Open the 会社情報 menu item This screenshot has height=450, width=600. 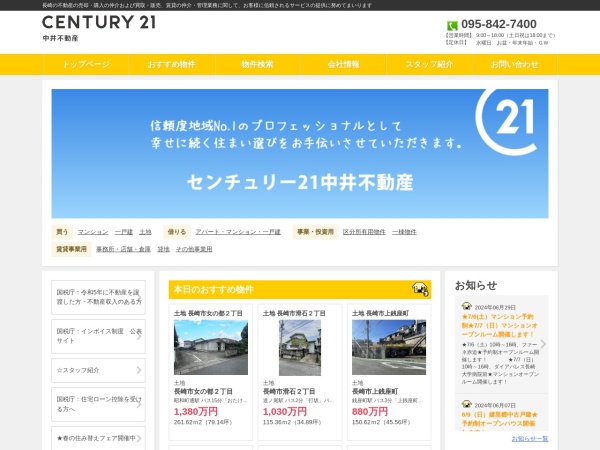[x=343, y=64]
